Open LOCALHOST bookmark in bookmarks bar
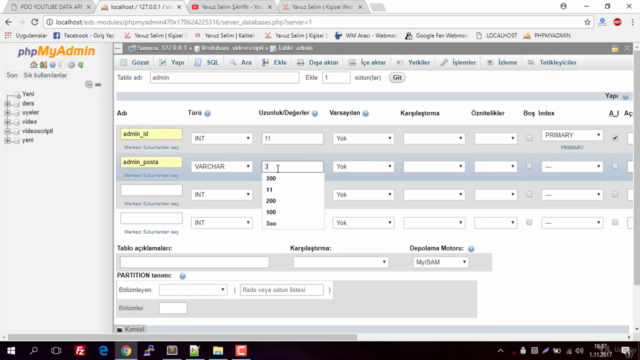This screenshot has width=640, height=360. coord(497,36)
